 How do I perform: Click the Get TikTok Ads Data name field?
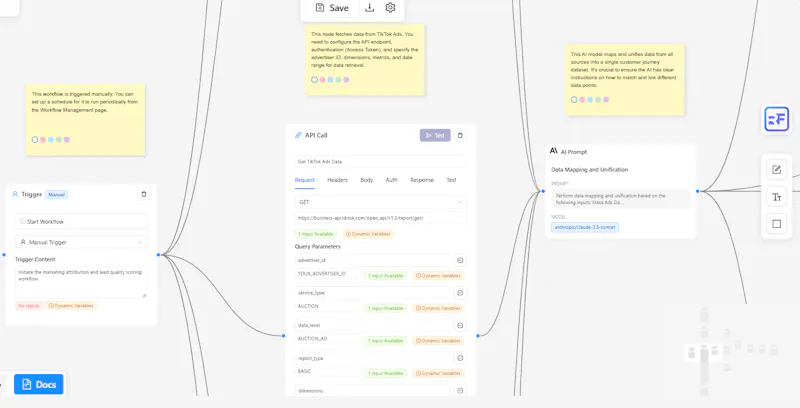tap(380, 162)
